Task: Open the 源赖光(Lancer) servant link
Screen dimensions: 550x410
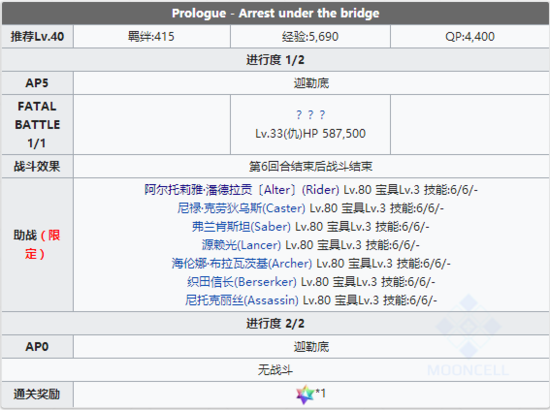Action: 241,245
